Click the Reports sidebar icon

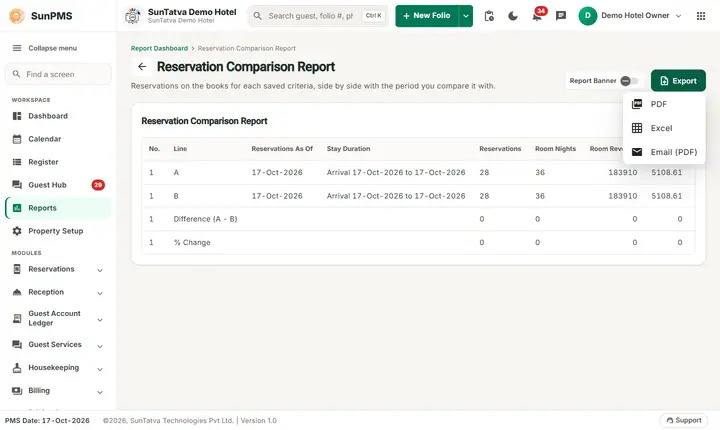17,208
